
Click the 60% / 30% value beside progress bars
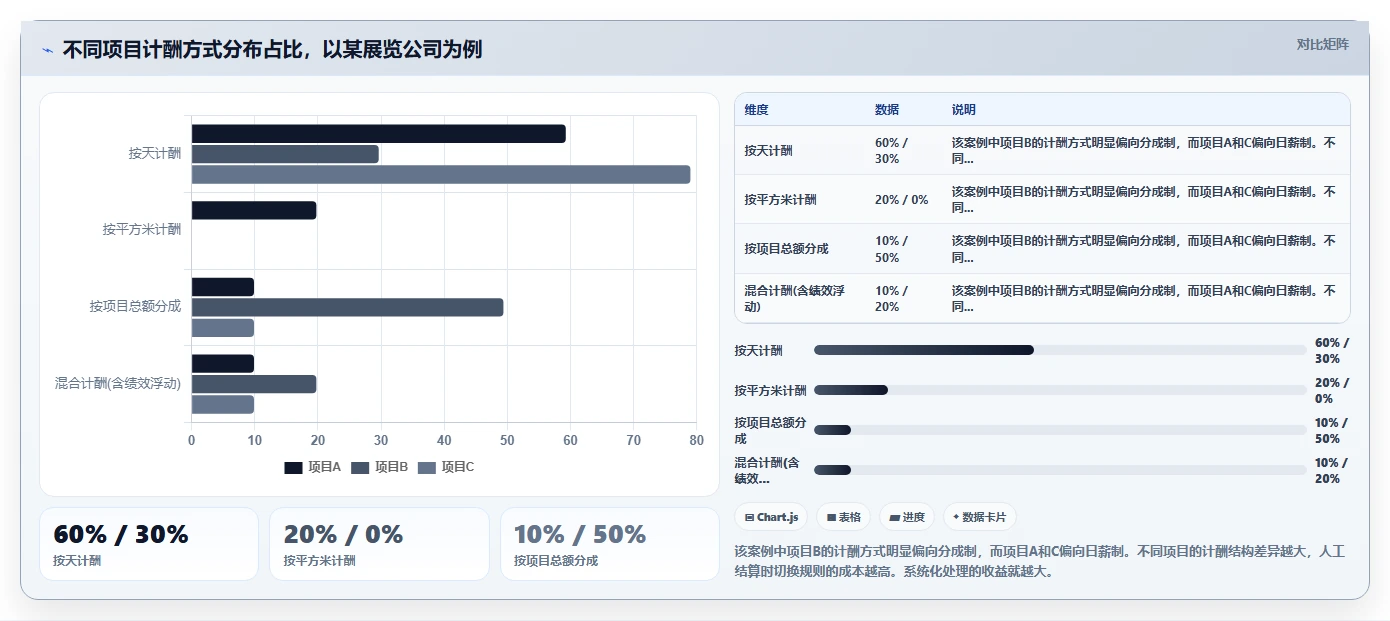point(1332,351)
